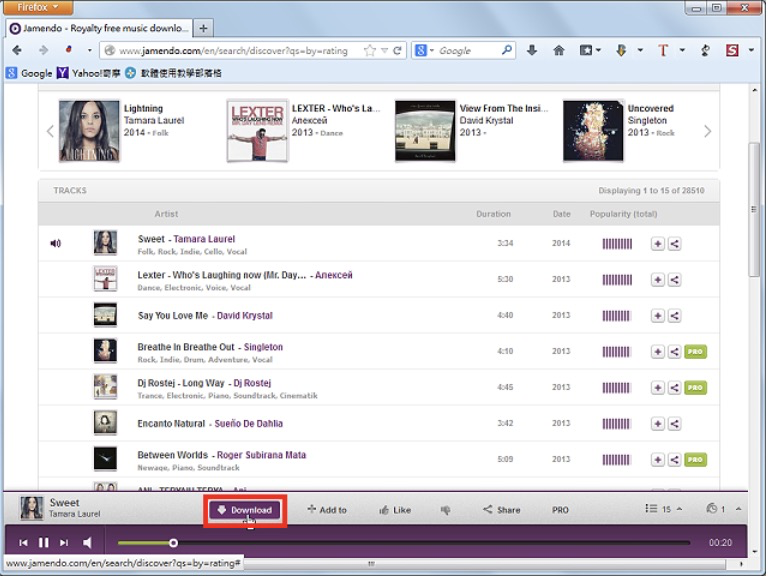Click the dislike thumbs-down icon in the player bar
The width and height of the screenshot is (768, 578).
click(445, 510)
